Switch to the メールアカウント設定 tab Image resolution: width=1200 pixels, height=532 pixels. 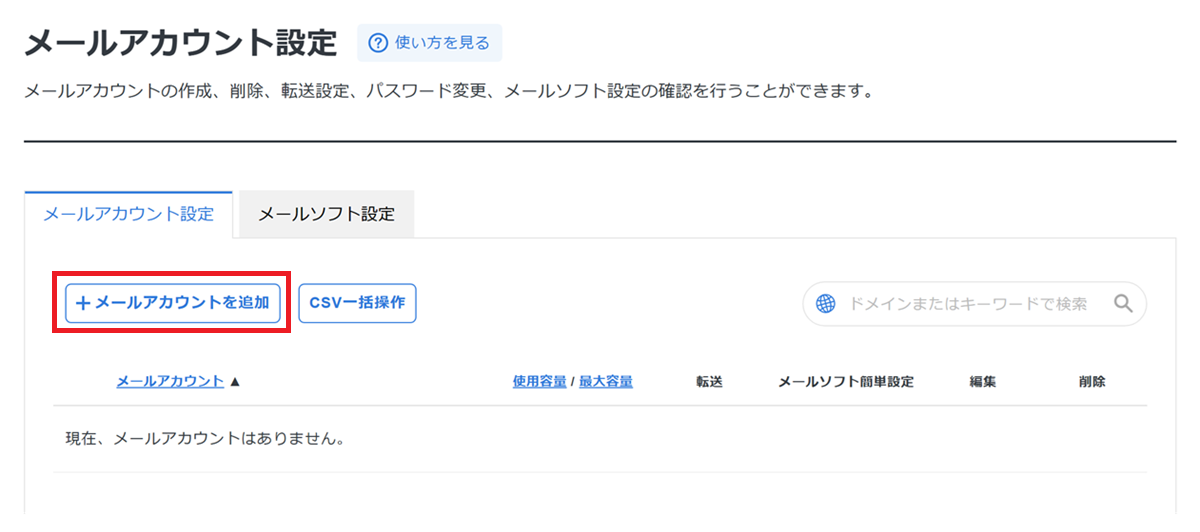pos(129,215)
